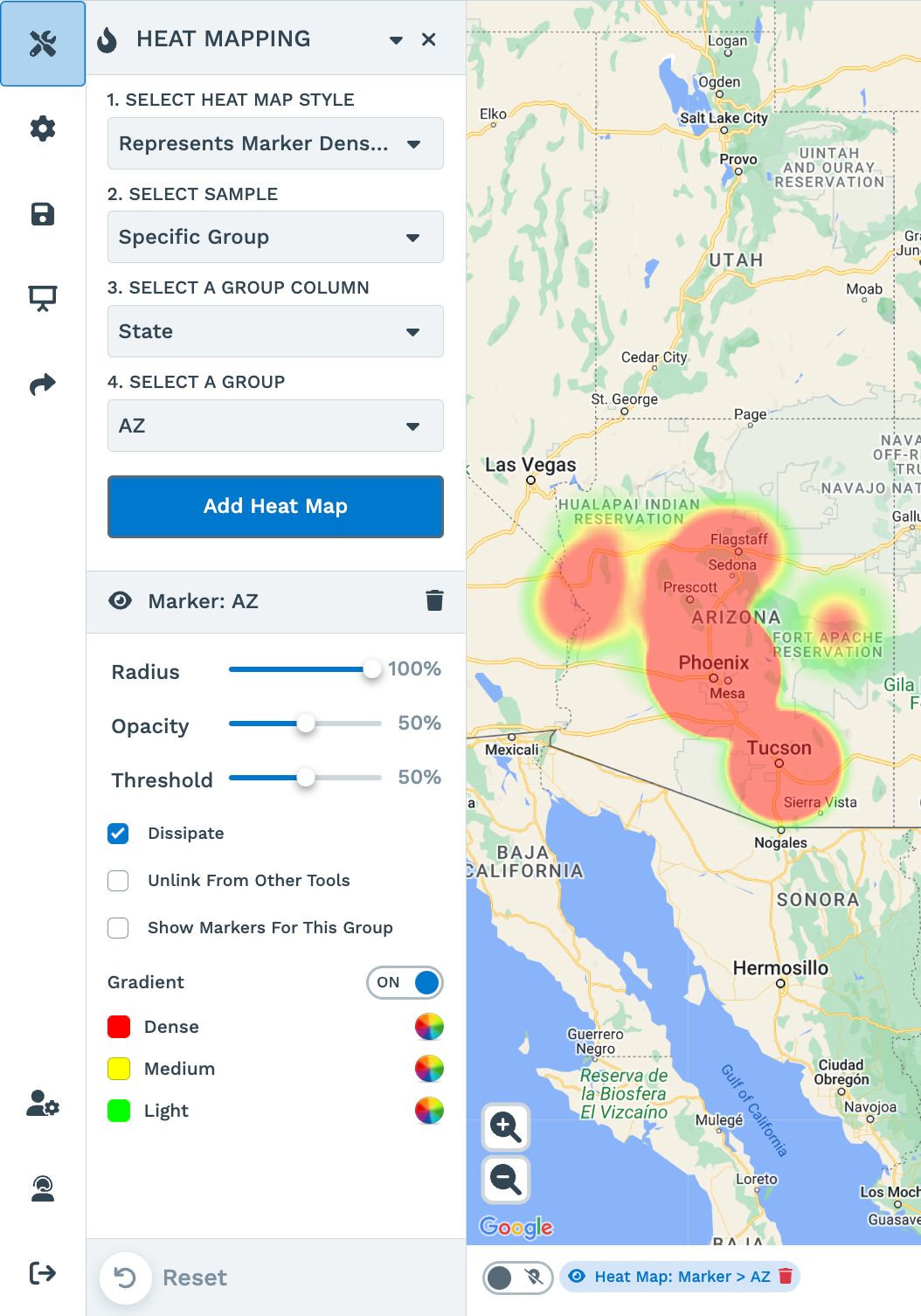Zoom out on the map
The image size is (921, 1316).
pos(506,1179)
